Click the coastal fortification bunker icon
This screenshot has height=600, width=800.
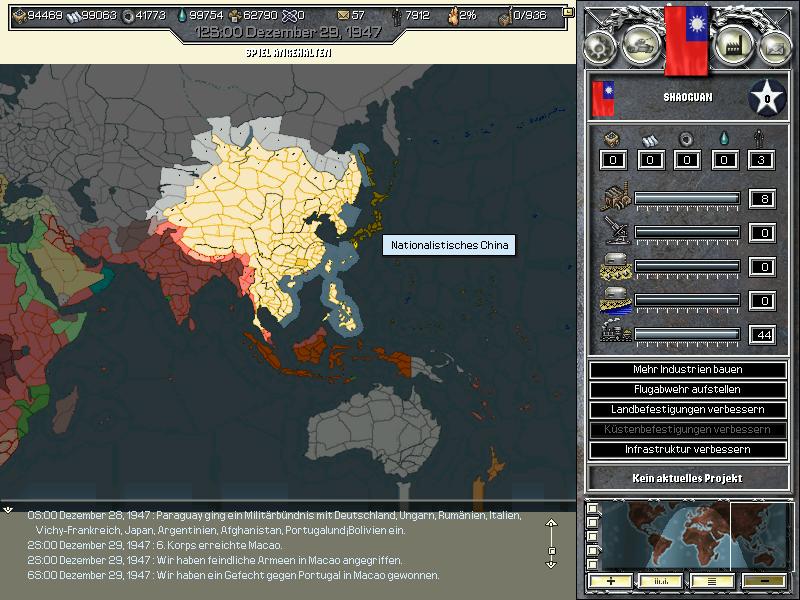pyautogui.click(x=616, y=299)
